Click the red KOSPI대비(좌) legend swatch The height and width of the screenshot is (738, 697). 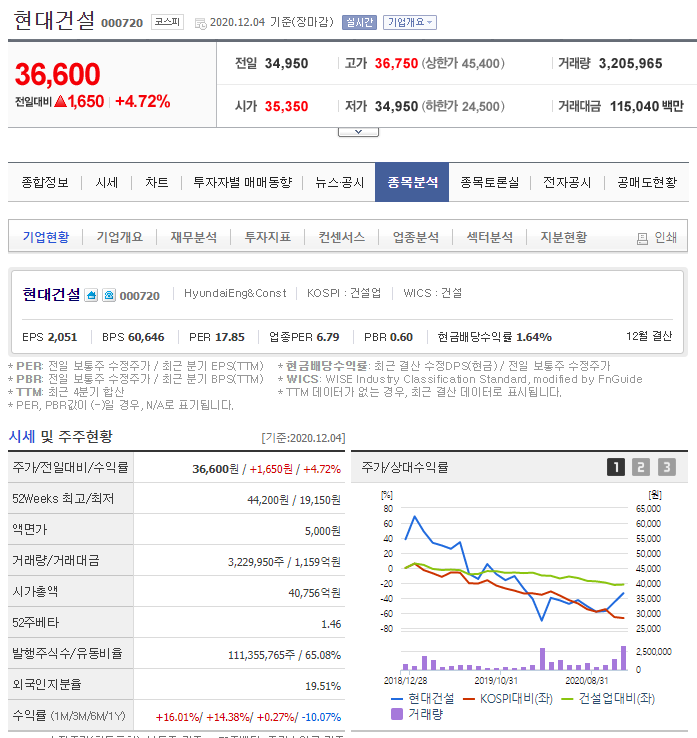[x=469, y=699]
